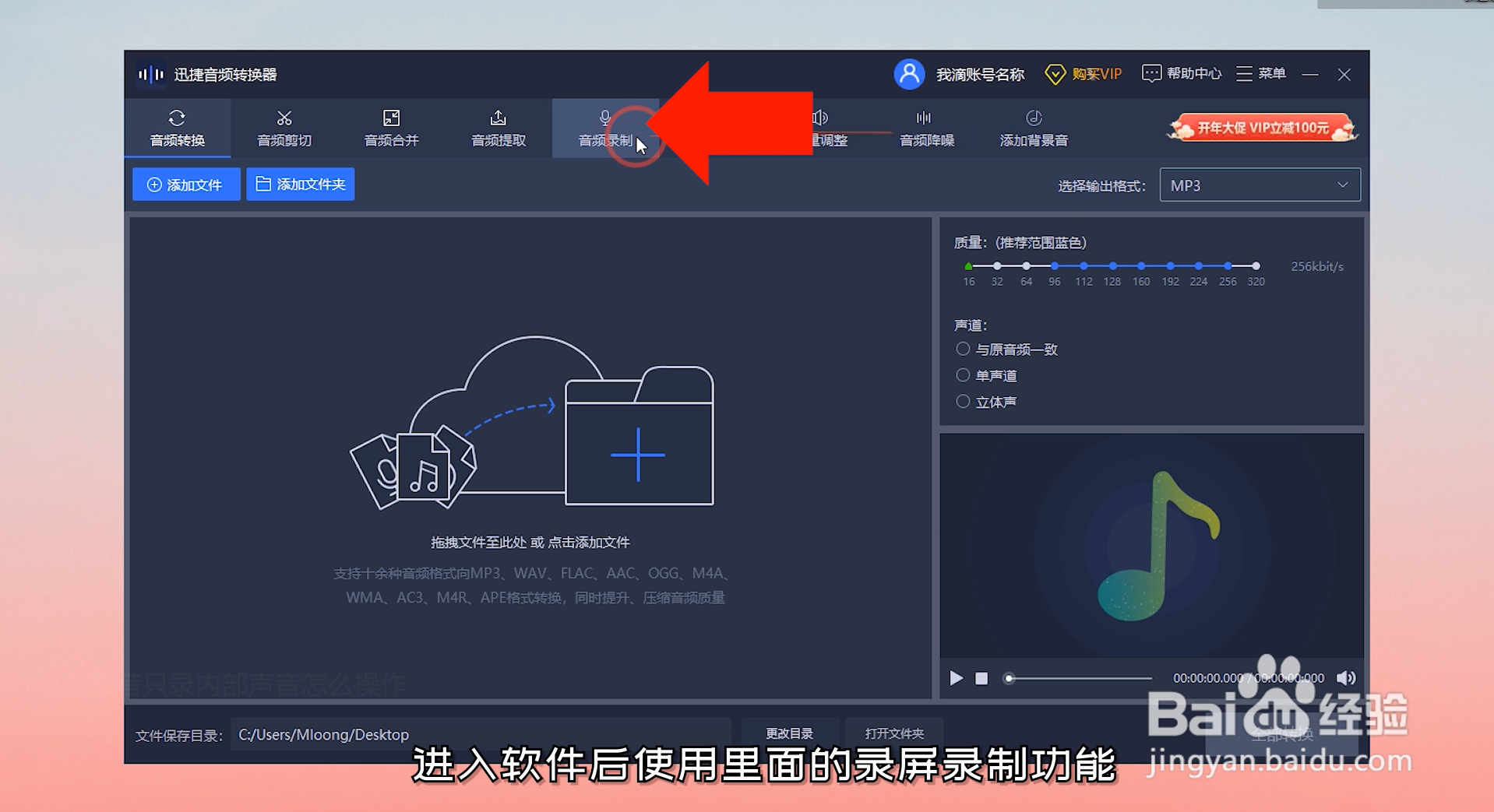Set quality slider to 112
The width and height of the screenshot is (1494, 812).
point(1084,266)
